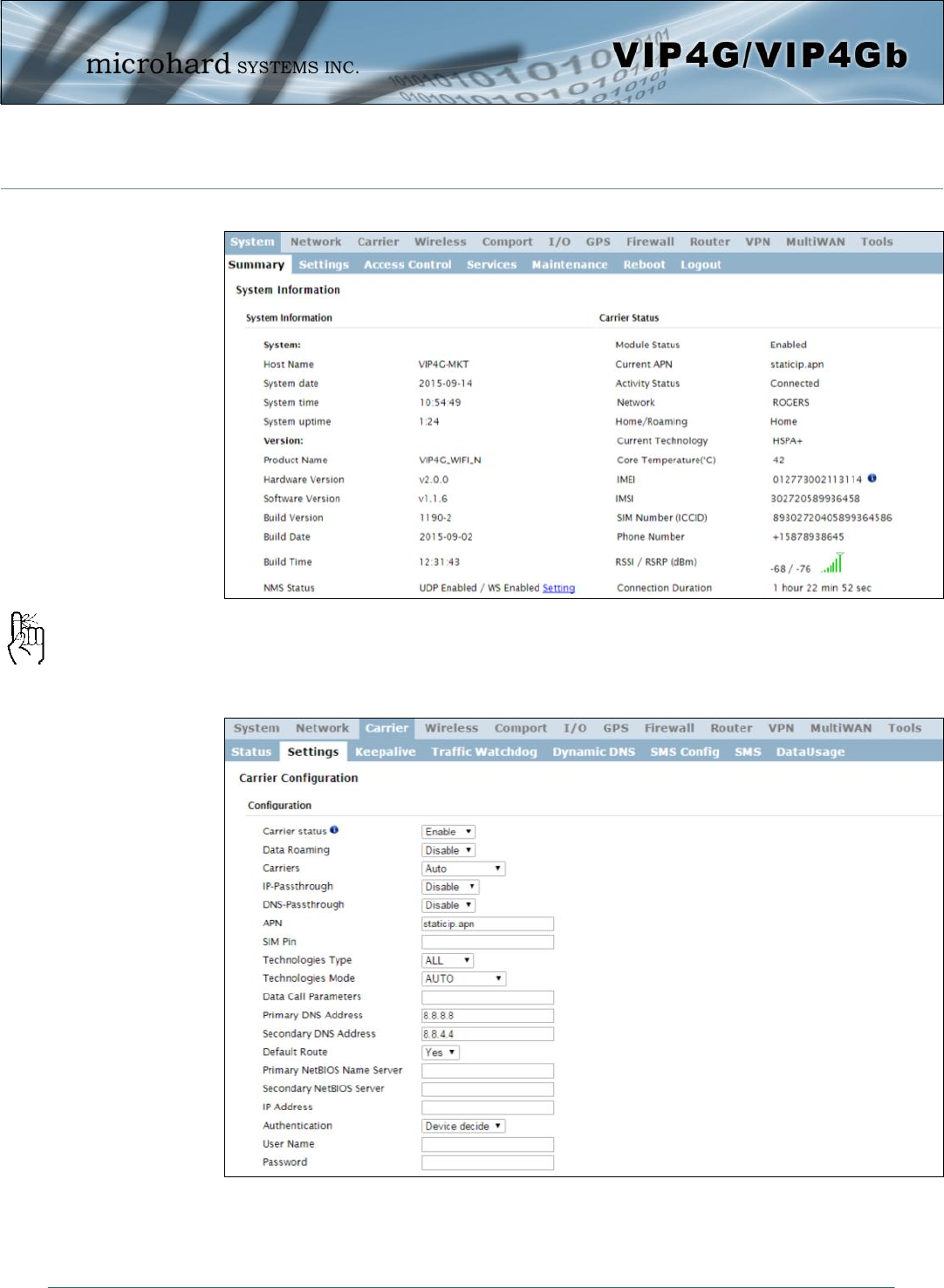Viewport: 944px width, 1288px height.
Task: Open the IP-Passthrough dropdown
Action: tap(450, 887)
